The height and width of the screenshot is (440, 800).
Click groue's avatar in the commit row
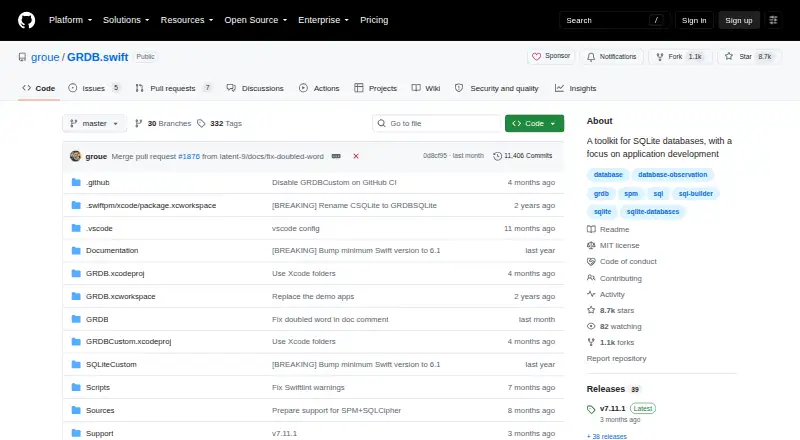[76, 156]
